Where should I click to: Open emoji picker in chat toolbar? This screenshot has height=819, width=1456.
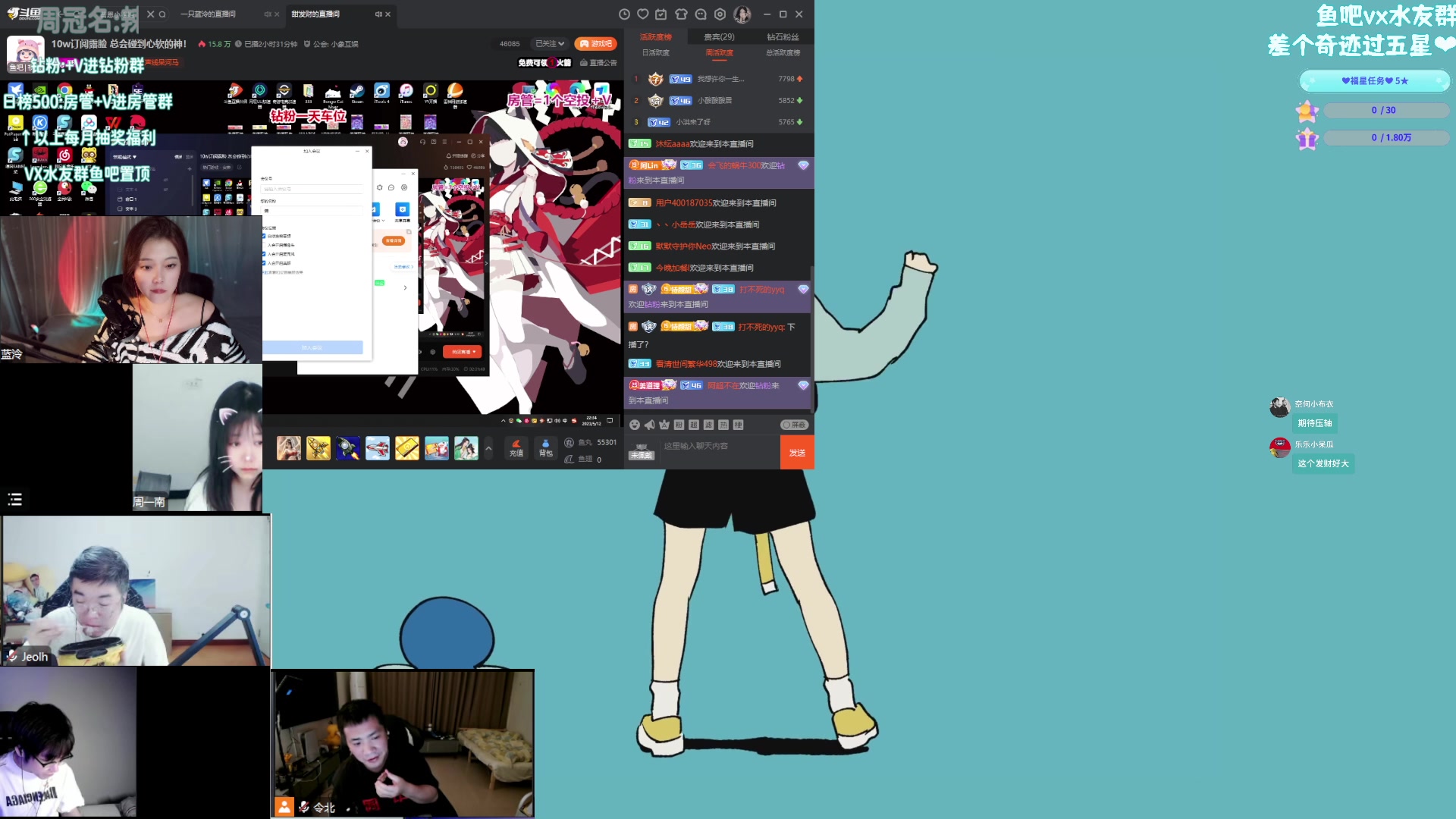click(x=635, y=425)
